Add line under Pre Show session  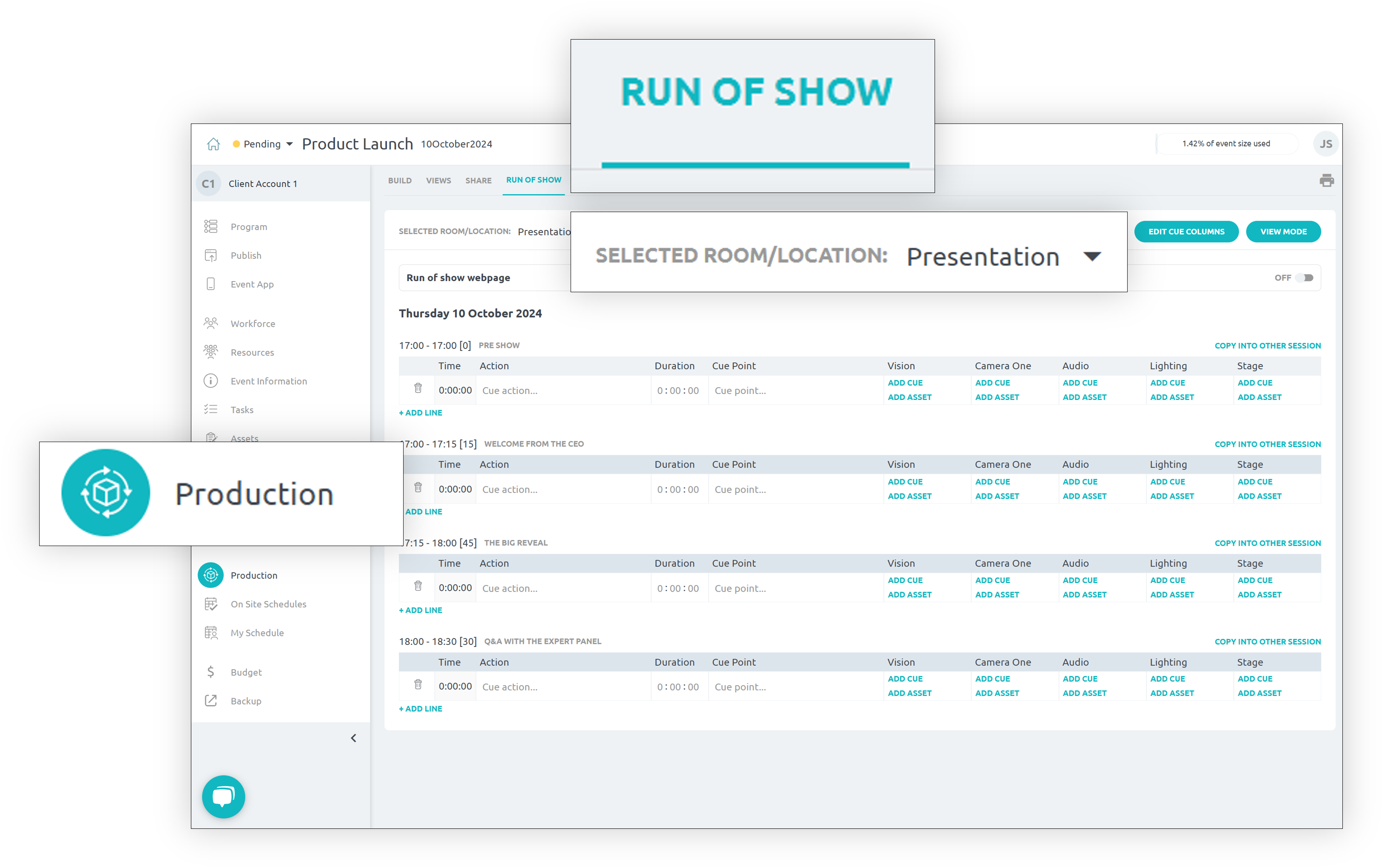(x=421, y=412)
